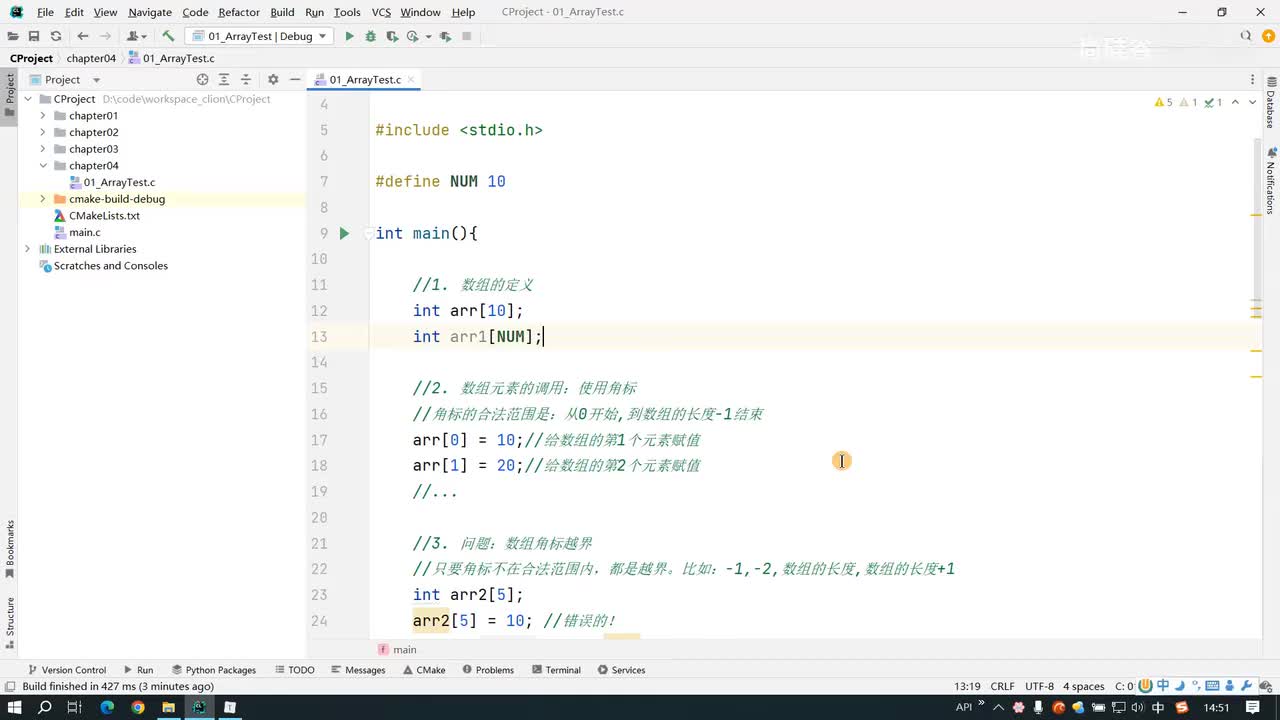Viewport: 1280px width, 720px height.
Task: Jump to the previous highlighted error arrow
Action: pyautogui.click(x=1235, y=102)
